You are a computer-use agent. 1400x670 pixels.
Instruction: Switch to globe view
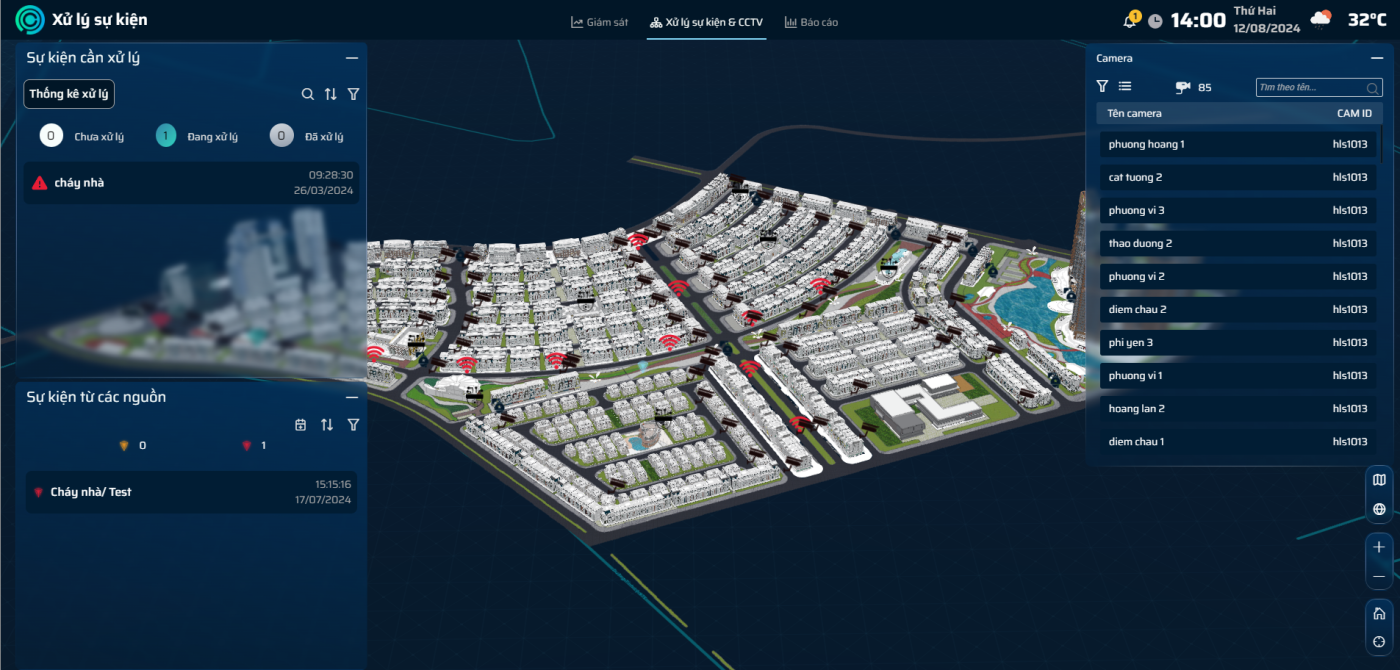click(1379, 509)
